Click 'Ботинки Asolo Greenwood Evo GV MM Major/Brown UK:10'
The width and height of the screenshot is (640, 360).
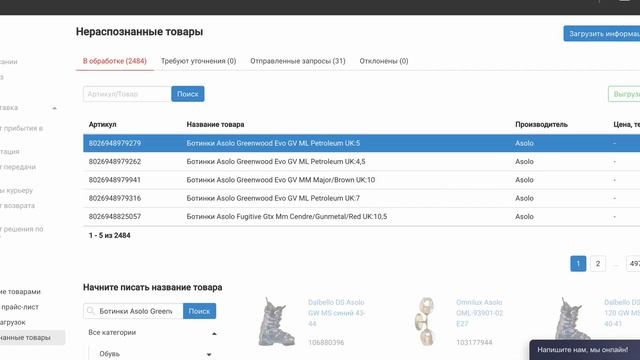click(281, 180)
